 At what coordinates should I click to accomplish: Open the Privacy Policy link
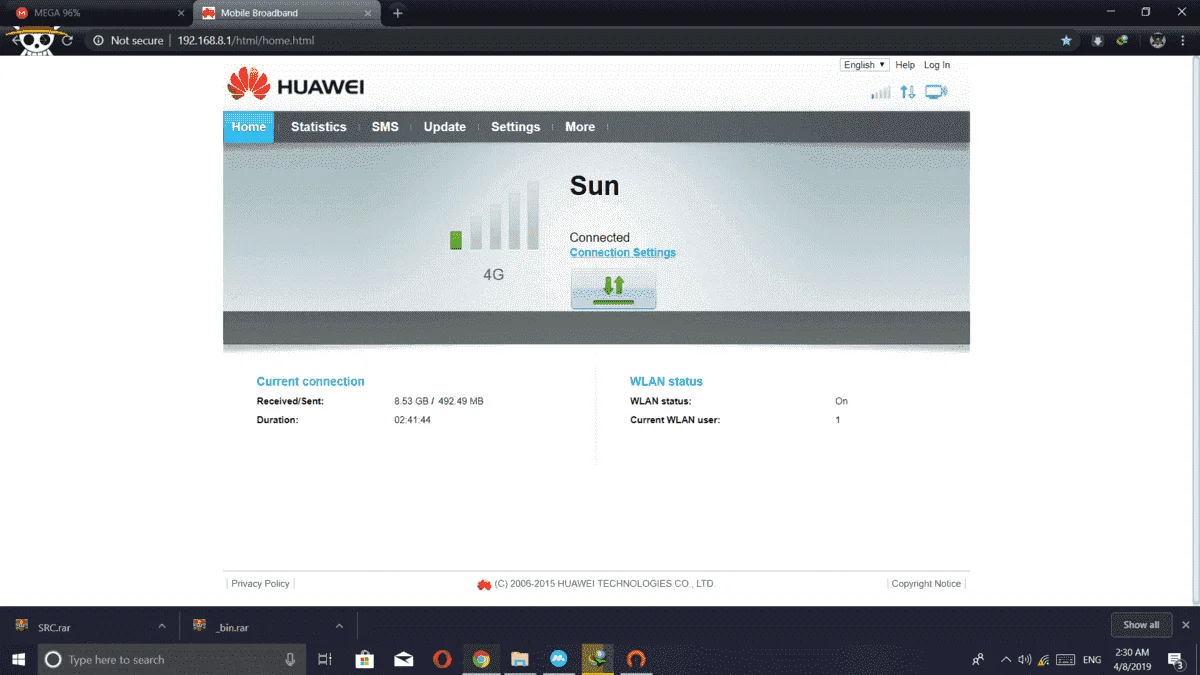tap(260, 584)
